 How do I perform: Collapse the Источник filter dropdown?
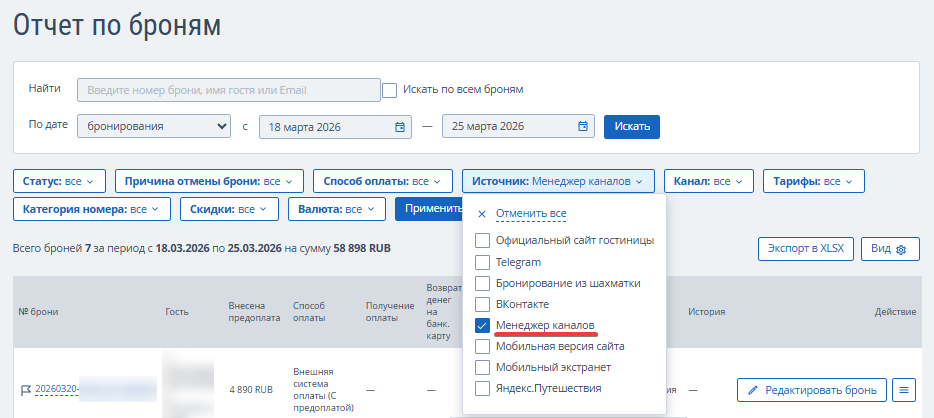[x=558, y=181]
